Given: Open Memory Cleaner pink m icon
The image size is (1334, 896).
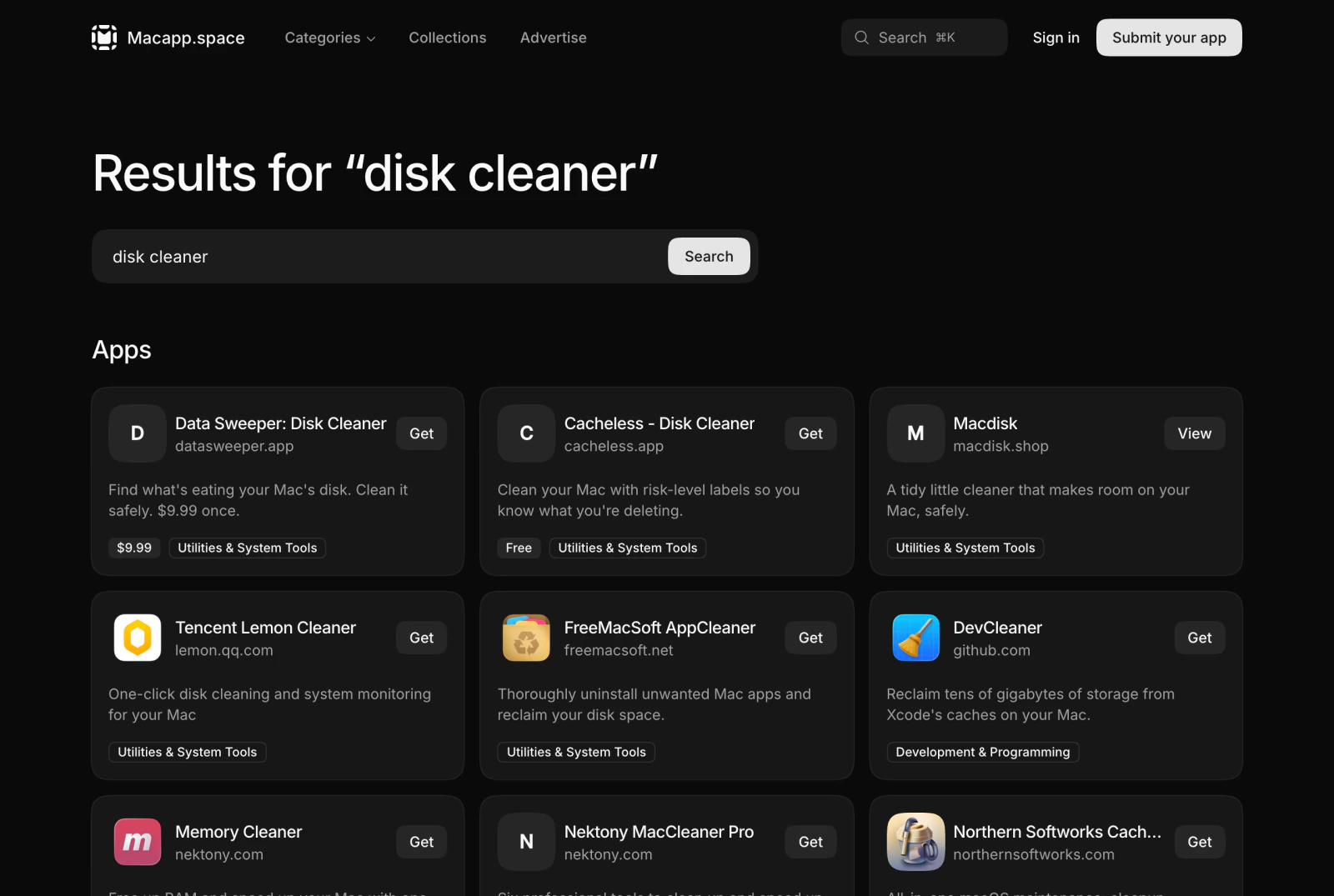Looking at the screenshot, I should click(x=138, y=842).
